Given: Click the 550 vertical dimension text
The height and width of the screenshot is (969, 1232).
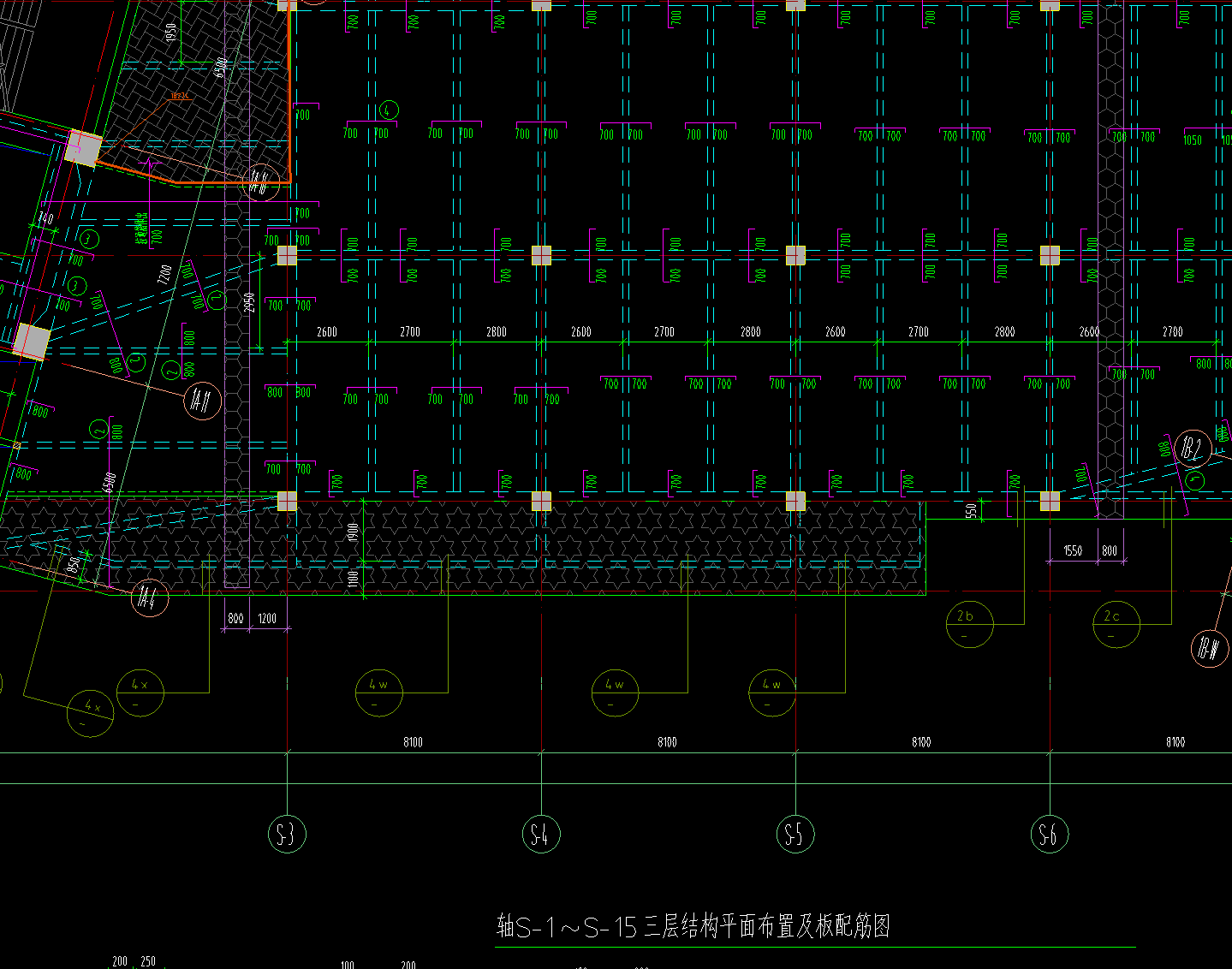Looking at the screenshot, I should pyautogui.click(x=971, y=511).
